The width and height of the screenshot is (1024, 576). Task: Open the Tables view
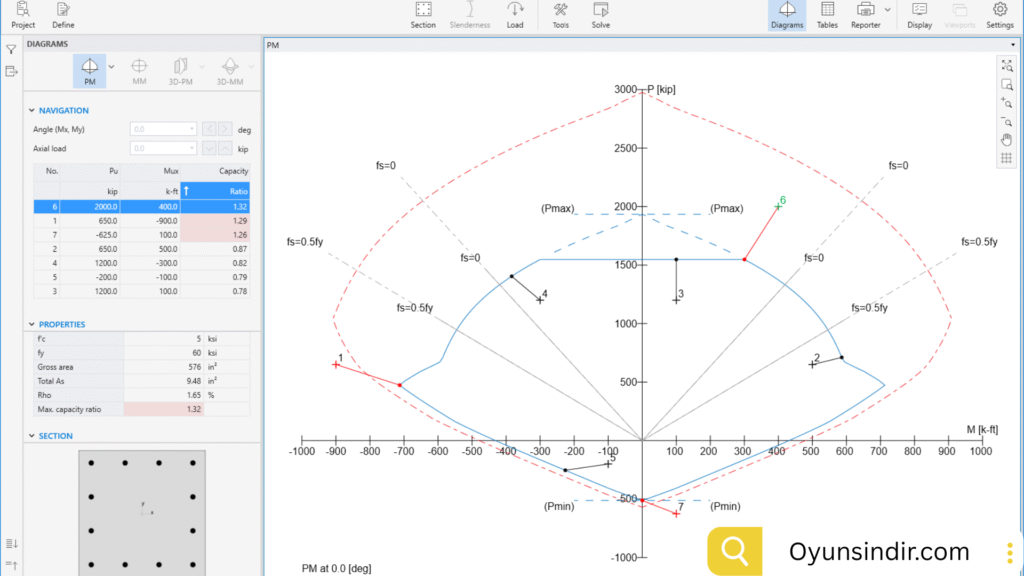click(827, 15)
